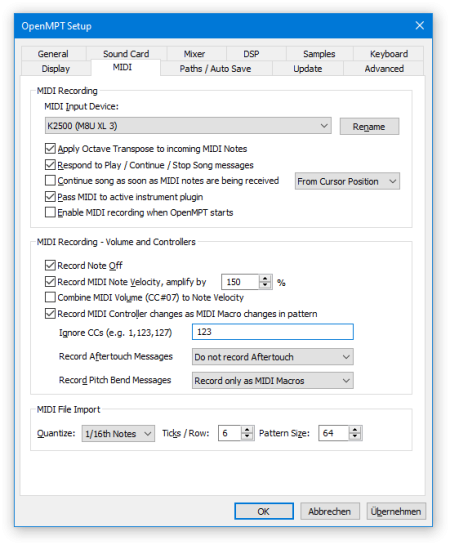Click the Rename button
Image resolution: width=450 pixels, height=545 pixels.
369,127
